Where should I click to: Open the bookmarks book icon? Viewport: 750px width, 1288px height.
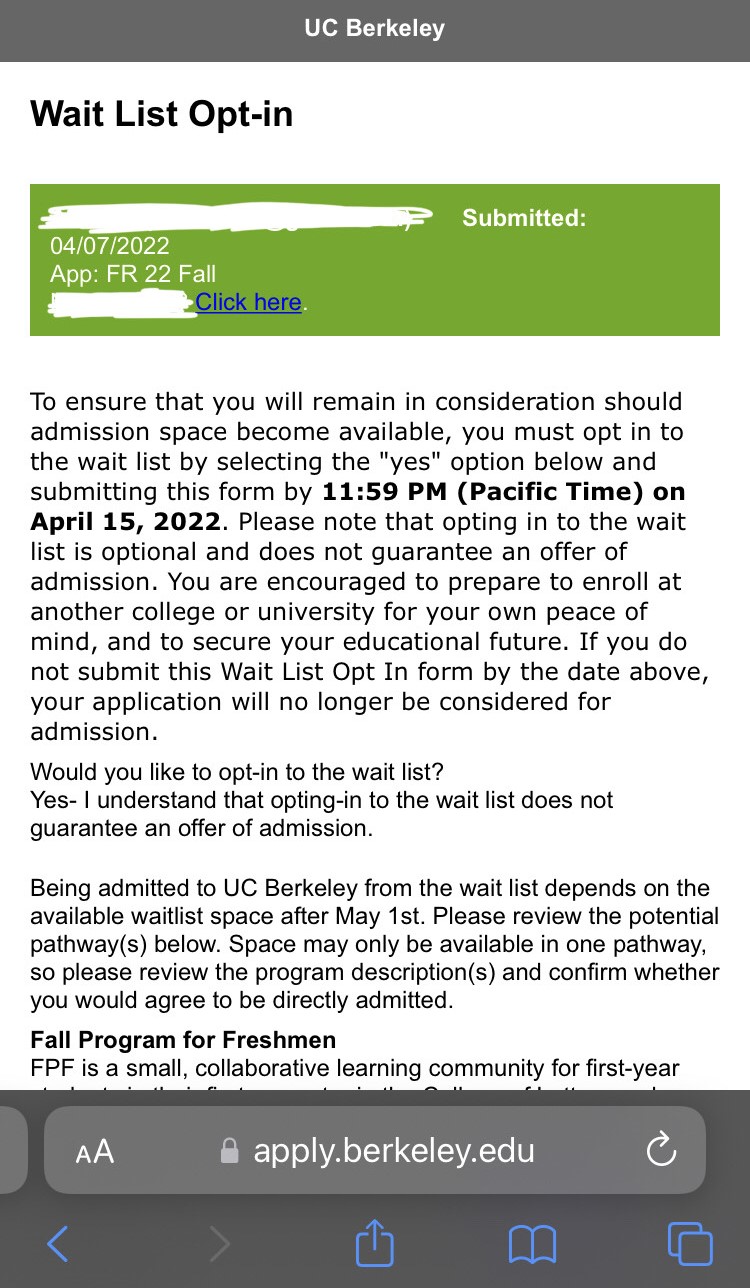tap(532, 1245)
